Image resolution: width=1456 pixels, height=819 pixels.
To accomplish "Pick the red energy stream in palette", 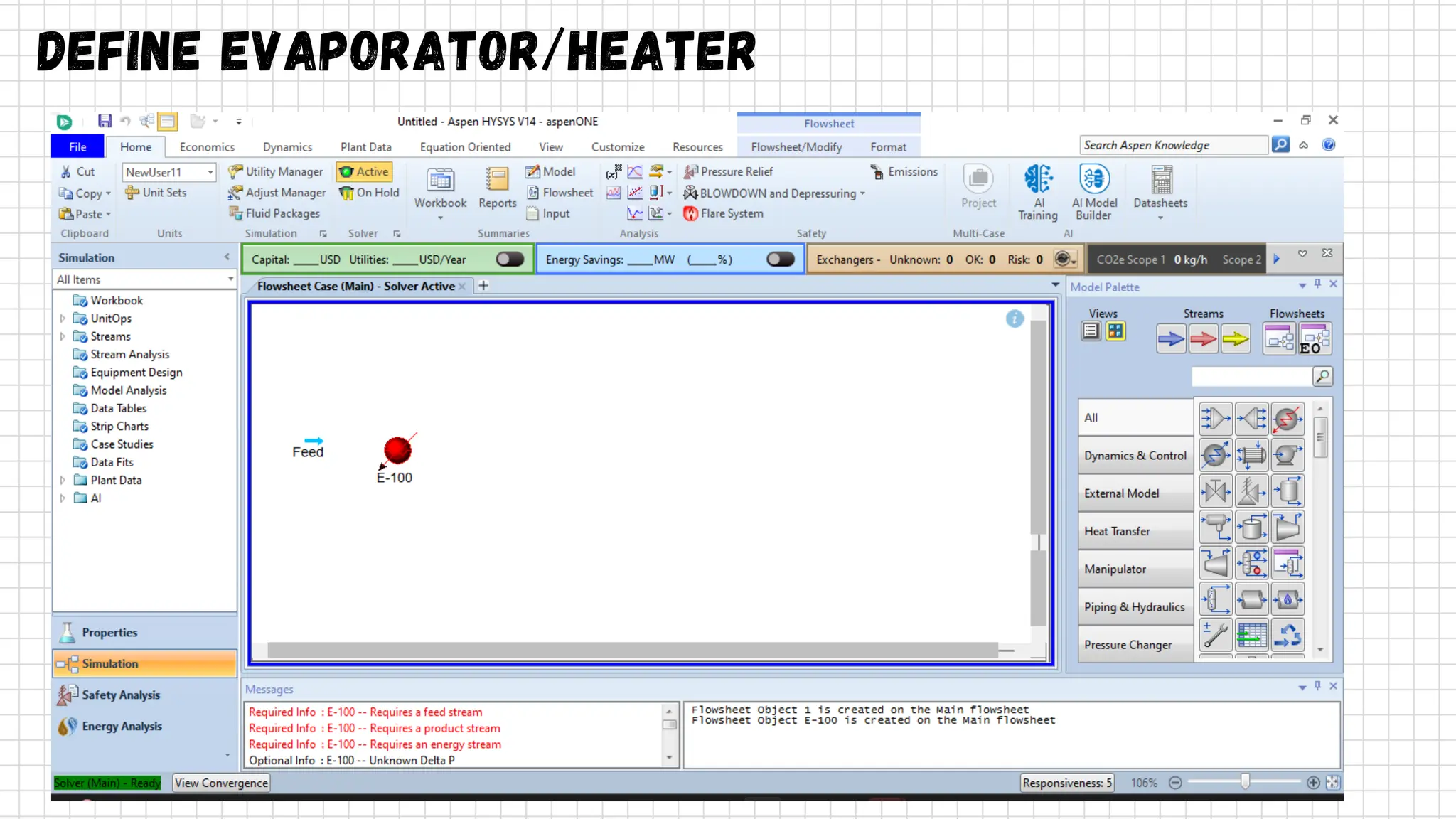I will (1203, 338).
